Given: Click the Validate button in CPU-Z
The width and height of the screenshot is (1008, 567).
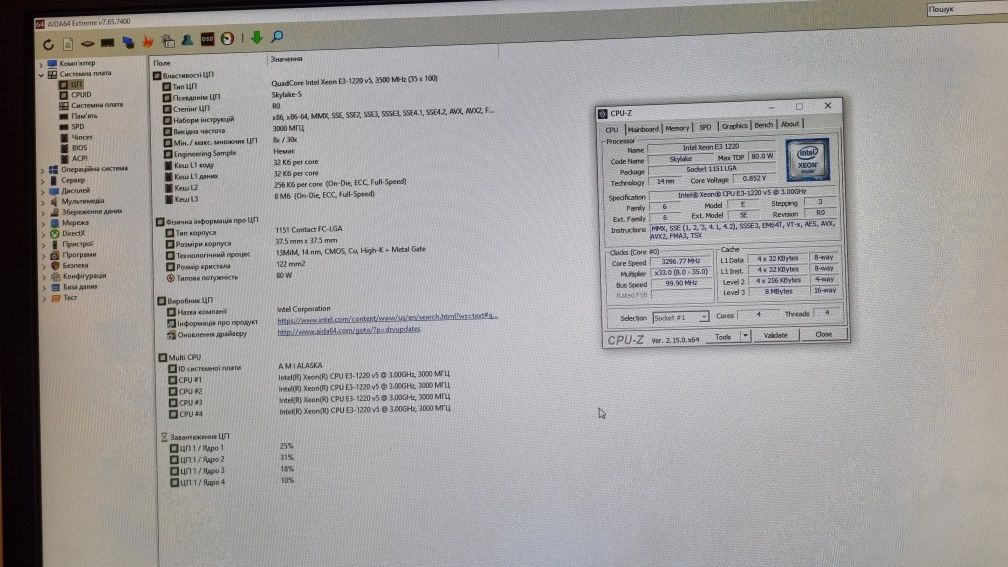Looking at the screenshot, I should [x=775, y=335].
